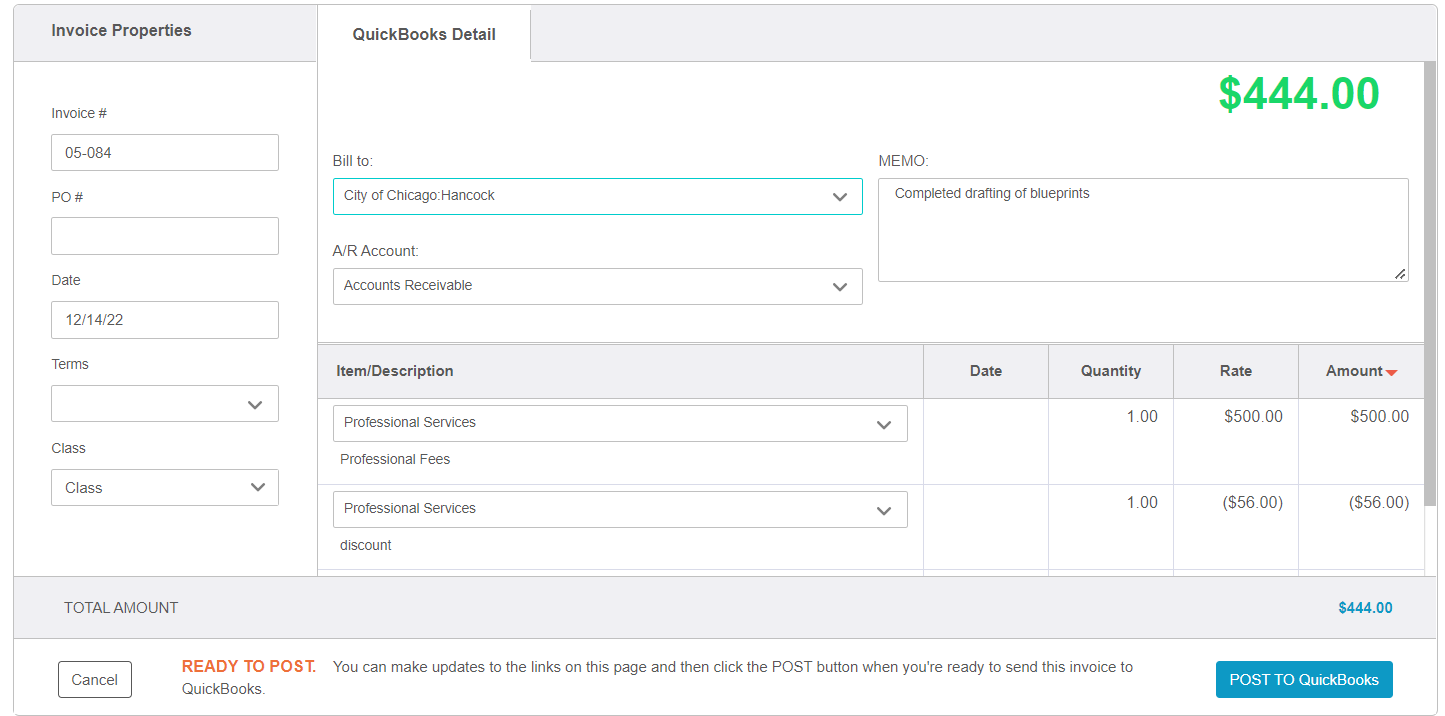Change item for Professional Fees line
The image size is (1445, 716).
click(620, 423)
